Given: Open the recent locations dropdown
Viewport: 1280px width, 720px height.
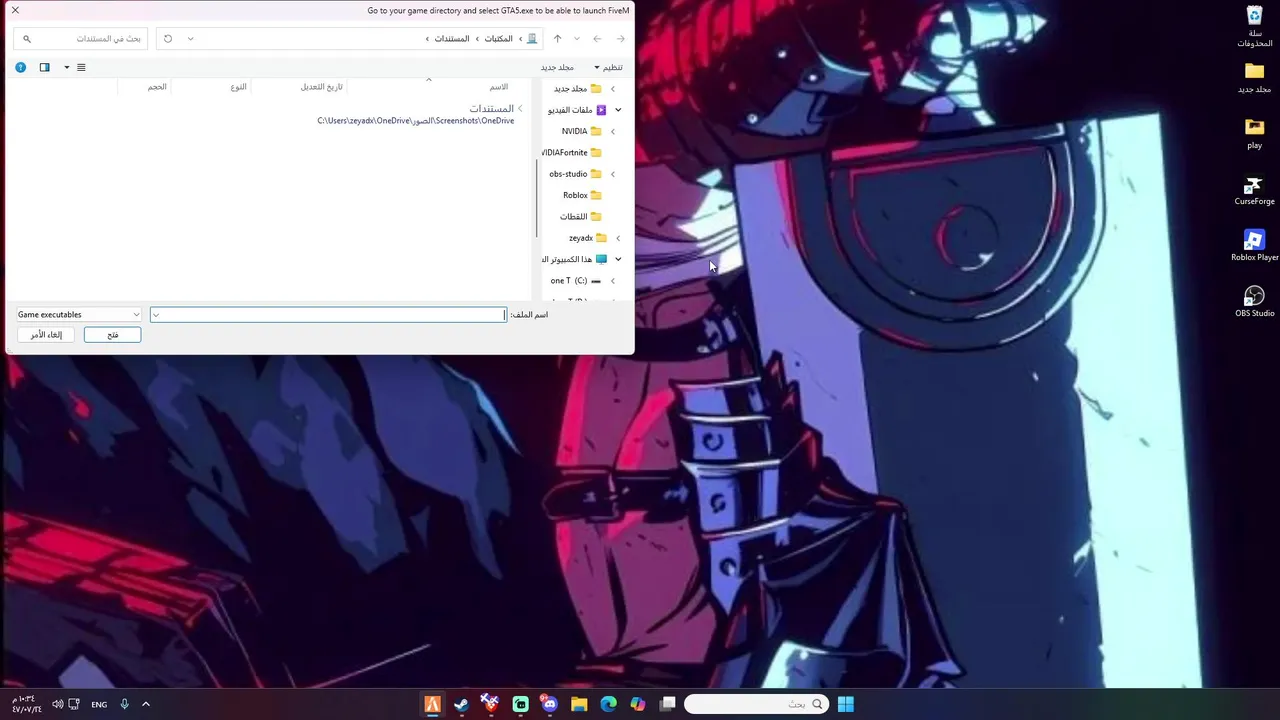Looking at the screenshot, I should click(x=577, y=39).
